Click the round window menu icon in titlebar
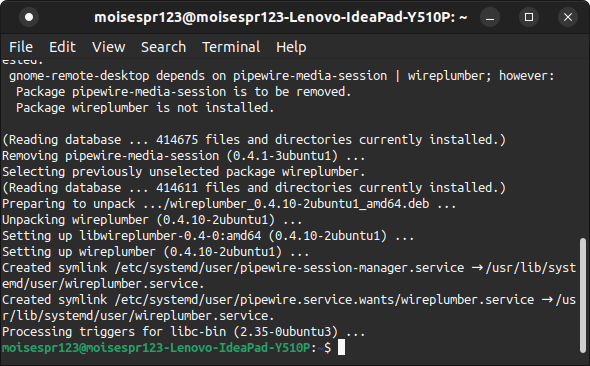Screen dimensions: 590x366 [x=29, y=17]
